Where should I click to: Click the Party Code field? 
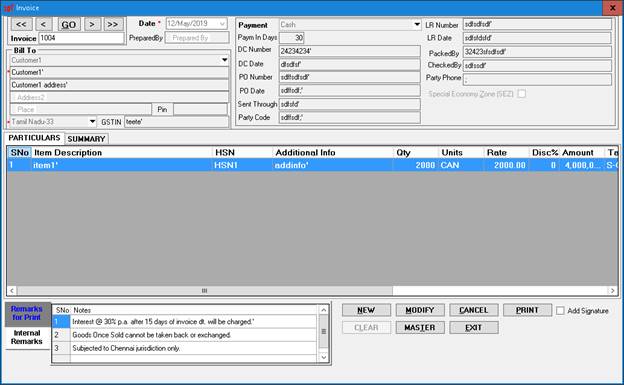(349, 117)
